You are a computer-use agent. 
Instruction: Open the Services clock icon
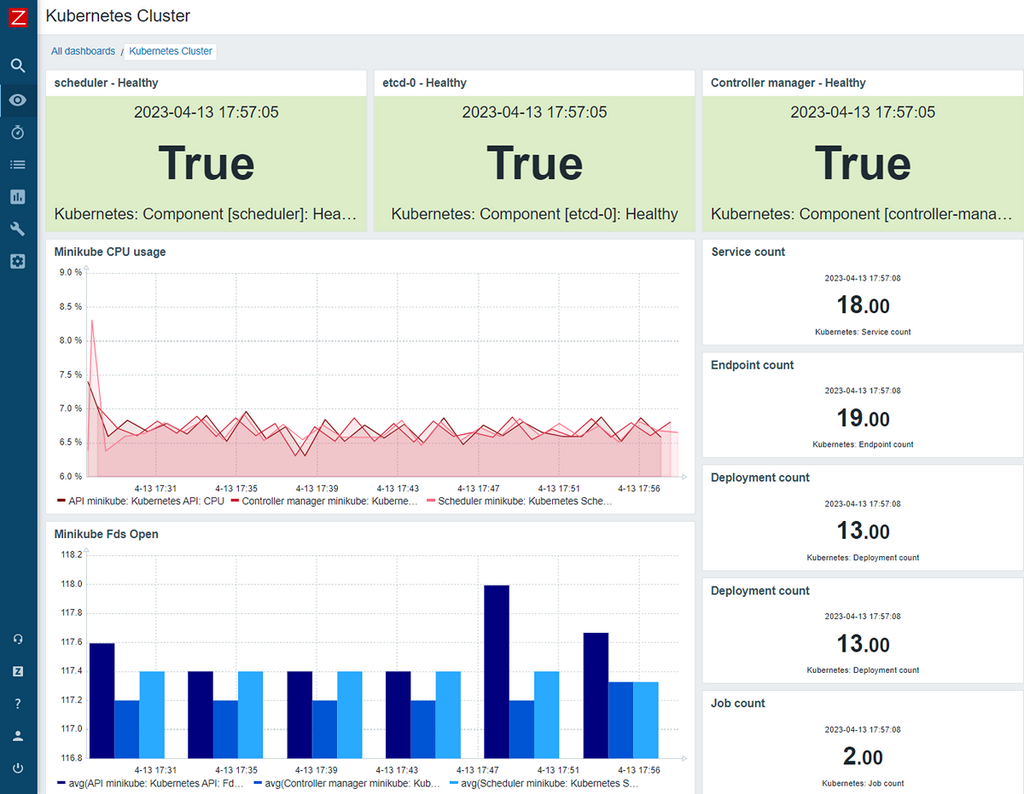pos(18,132)
